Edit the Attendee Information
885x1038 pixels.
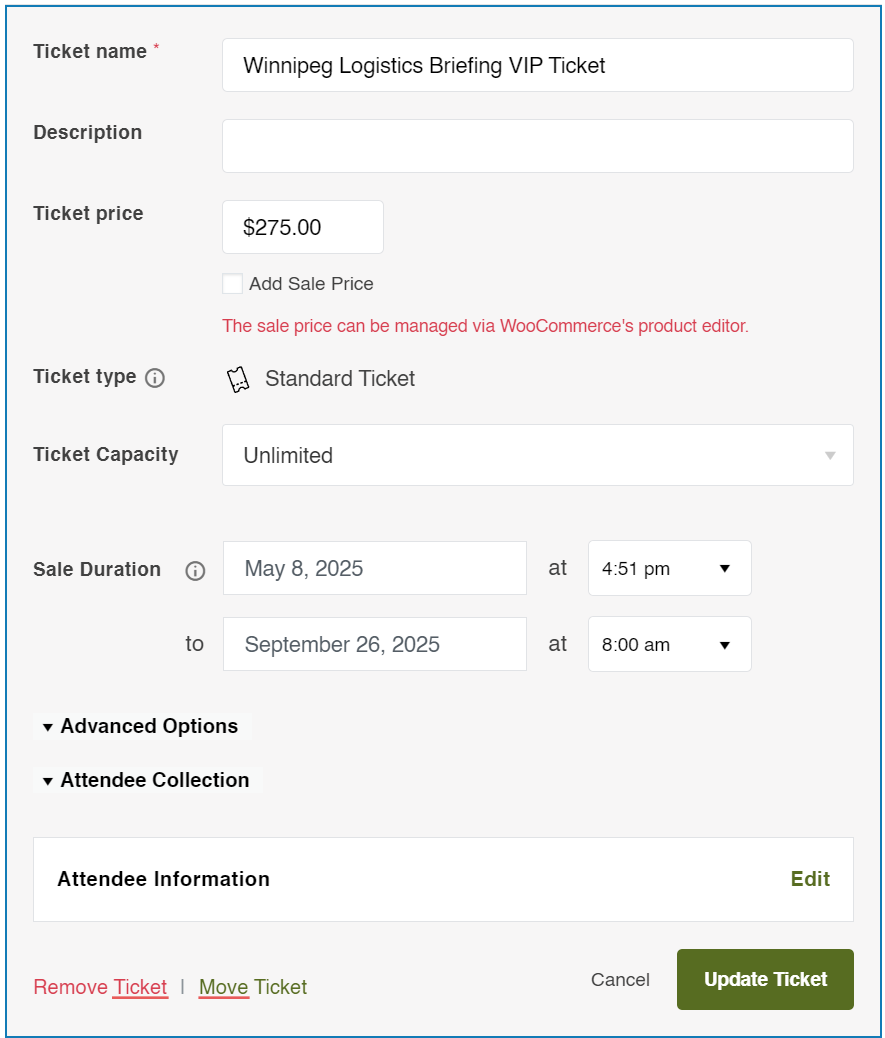pos(810,879)
